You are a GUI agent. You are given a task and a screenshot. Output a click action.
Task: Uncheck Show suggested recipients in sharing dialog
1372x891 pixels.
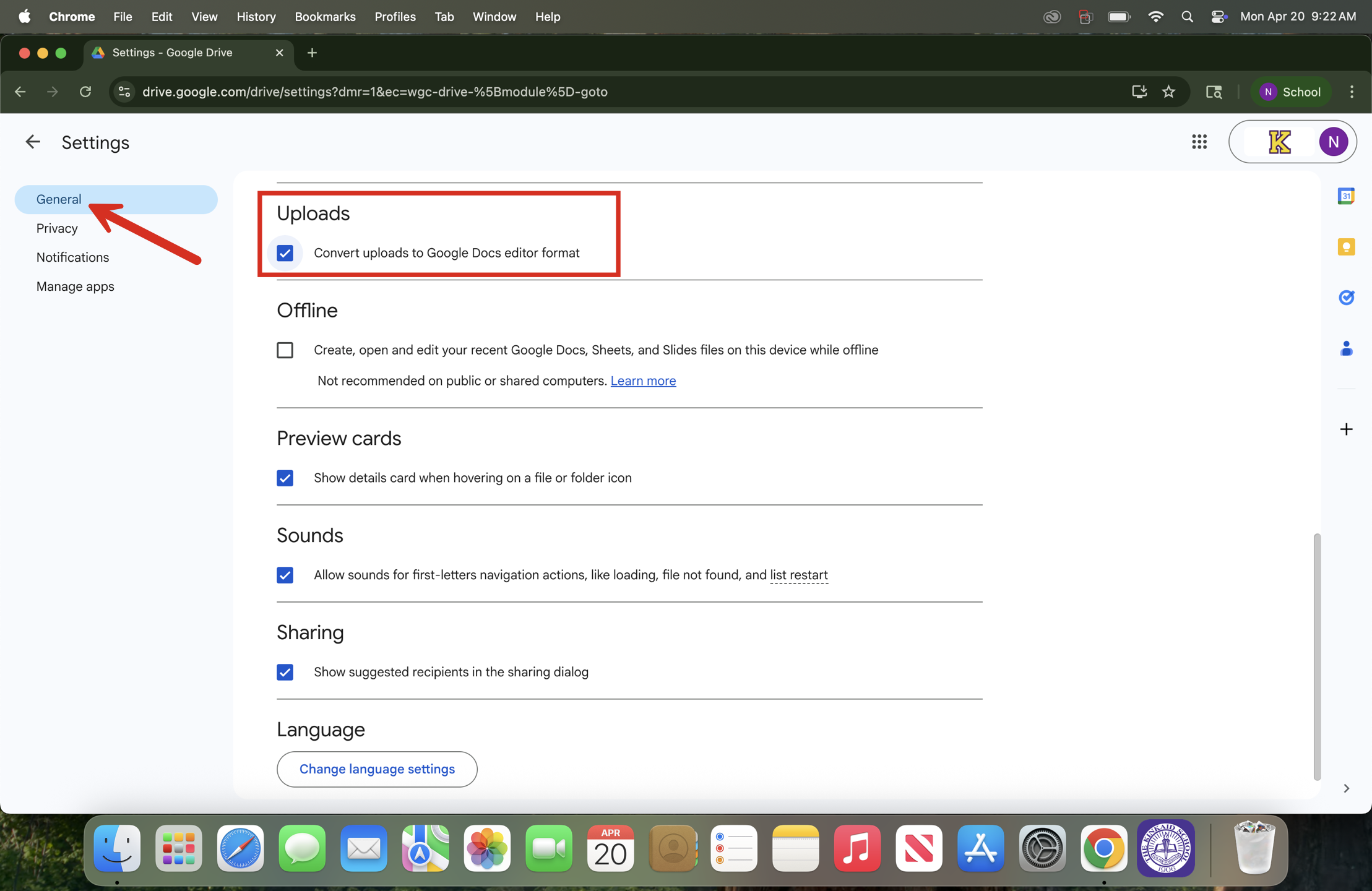point(285,672)
